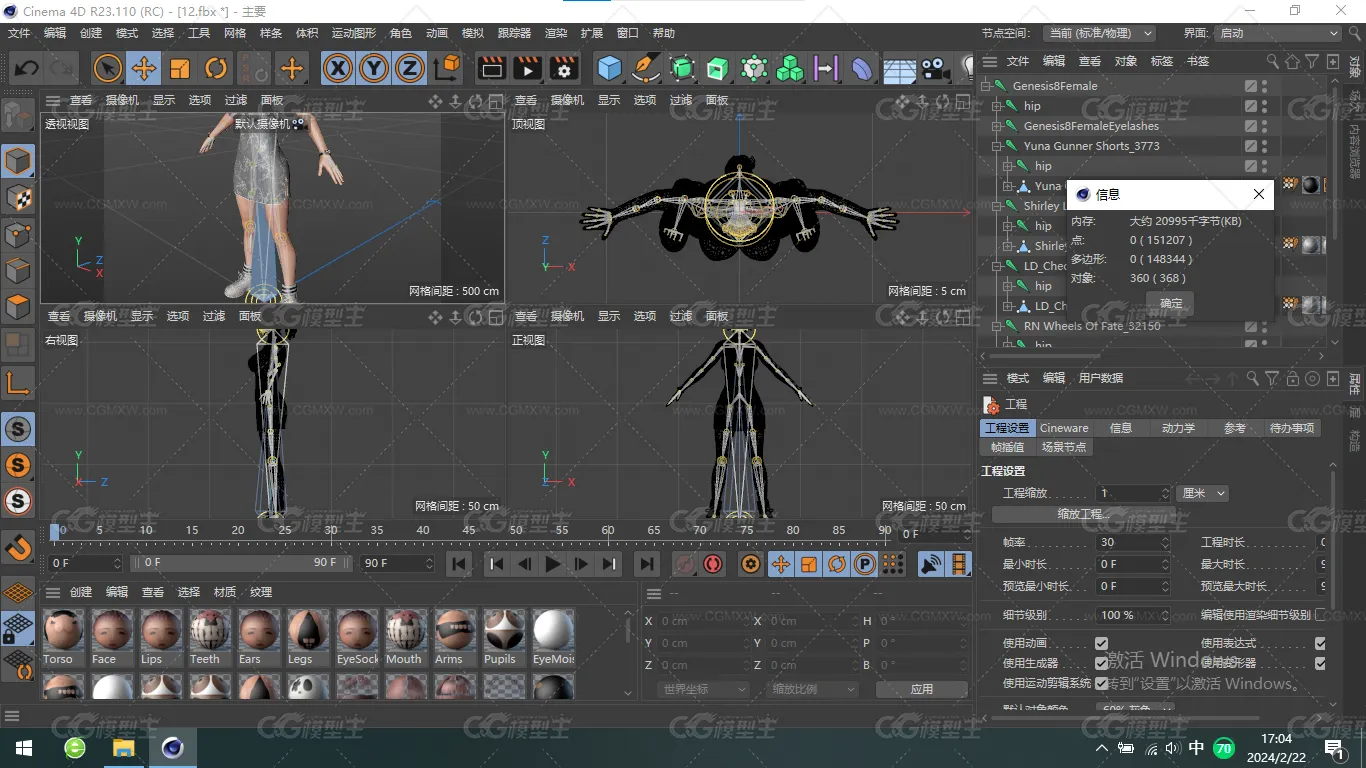Go to end of animation
Screen dimensions: 1366x768
point(647,564)
